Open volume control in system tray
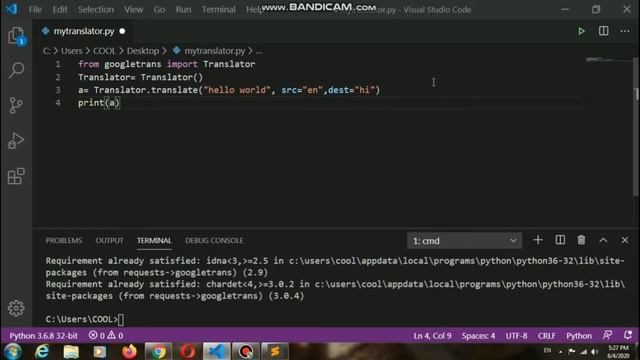Screen dimensions: 640x360 coord(595,351)
